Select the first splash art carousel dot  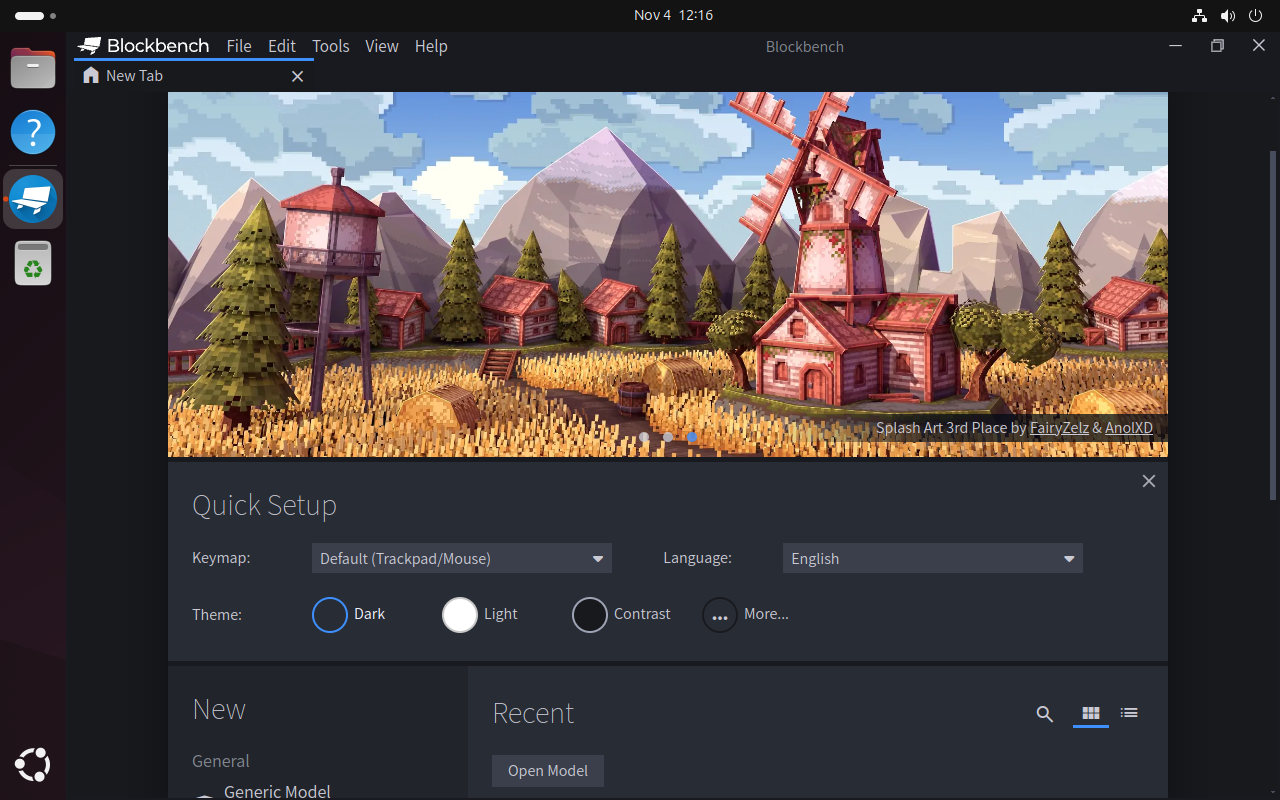tap(644, 437)
